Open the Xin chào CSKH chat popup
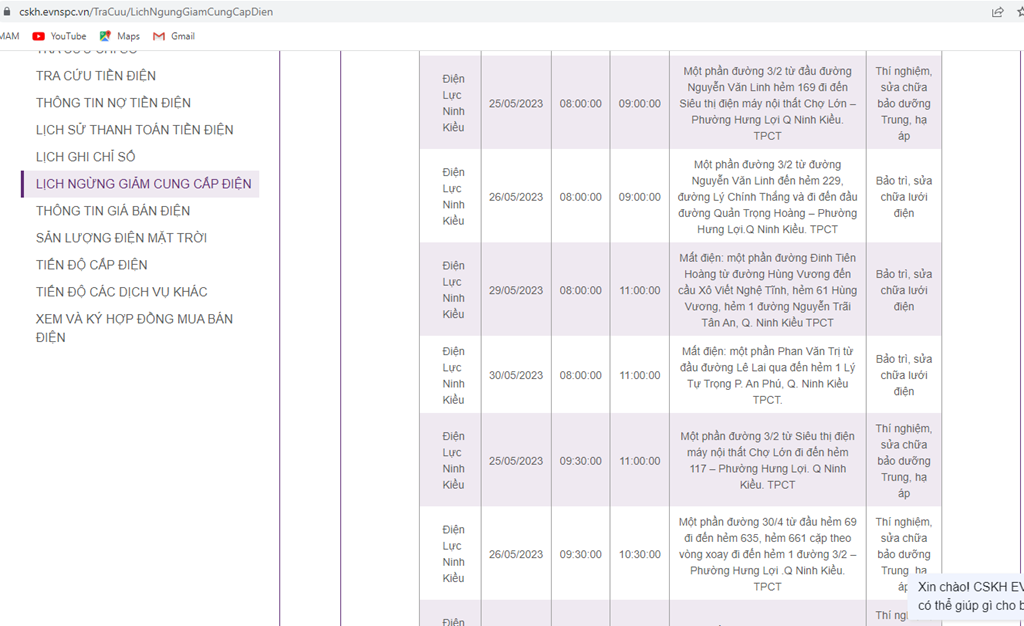The image size is (1024, 626). (968, 596)
